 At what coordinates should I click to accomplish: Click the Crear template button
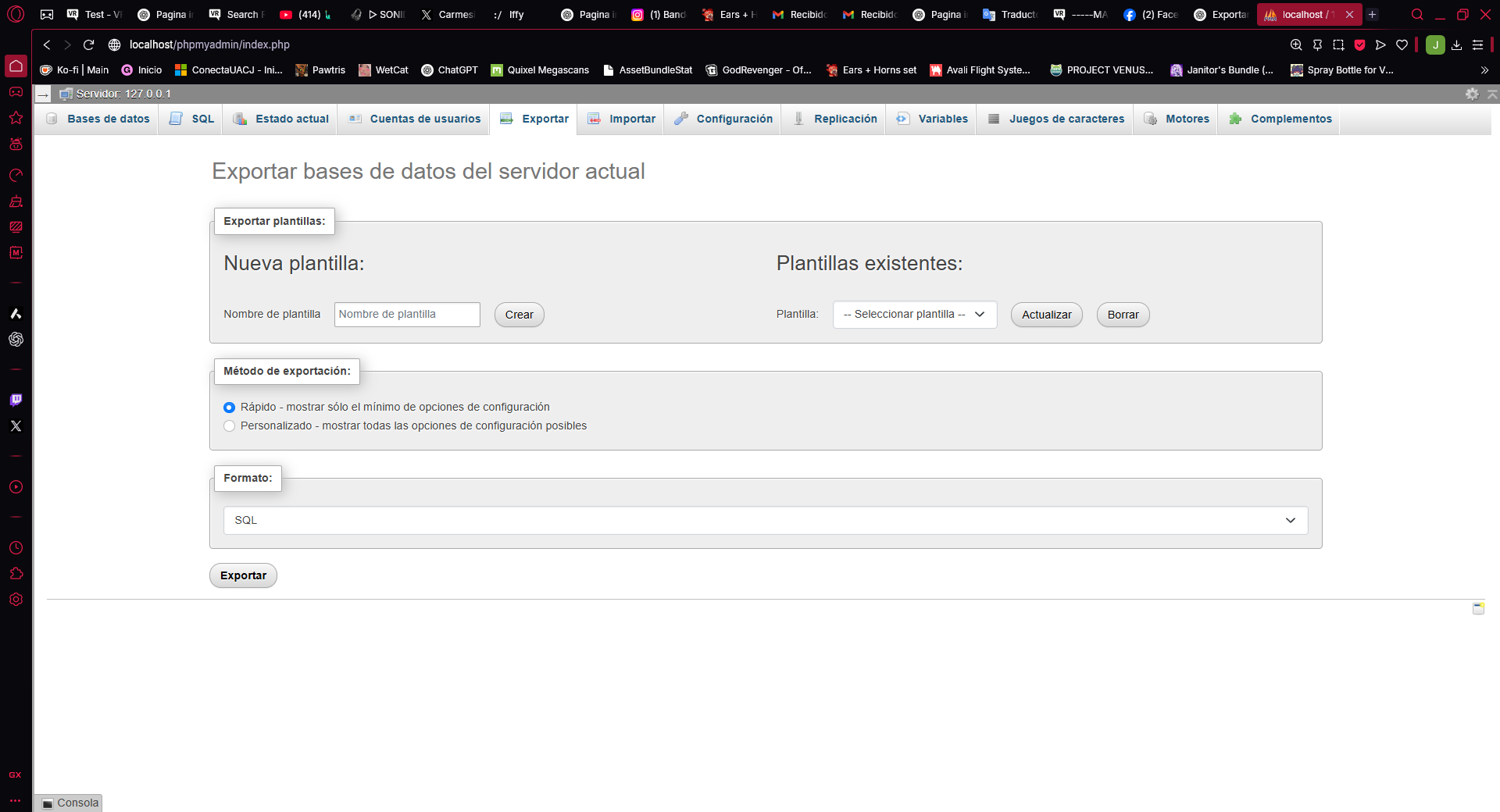519,315
